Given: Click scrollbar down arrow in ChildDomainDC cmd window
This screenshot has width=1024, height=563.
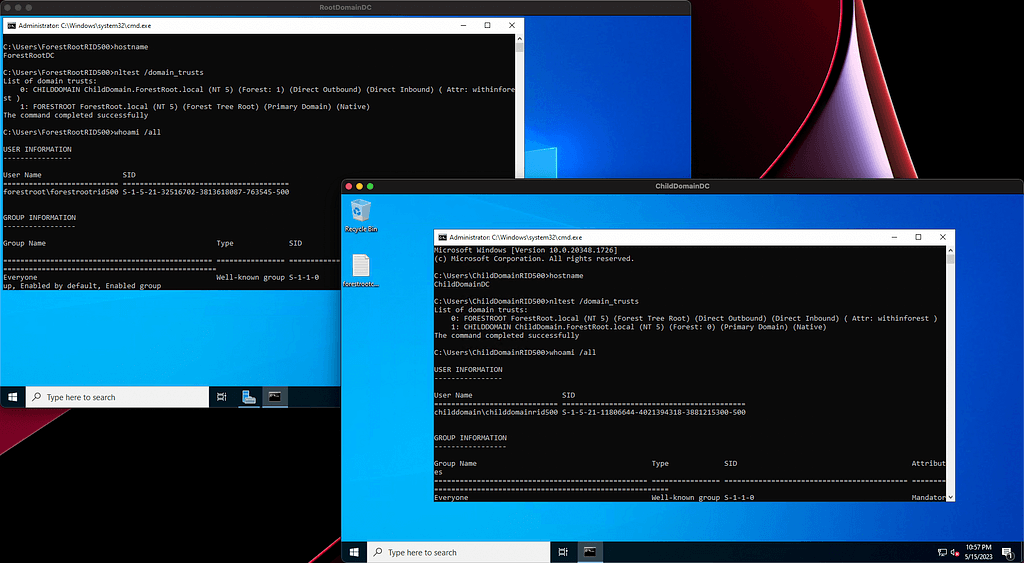Looking at the screenshot, I should coord(949,496).
